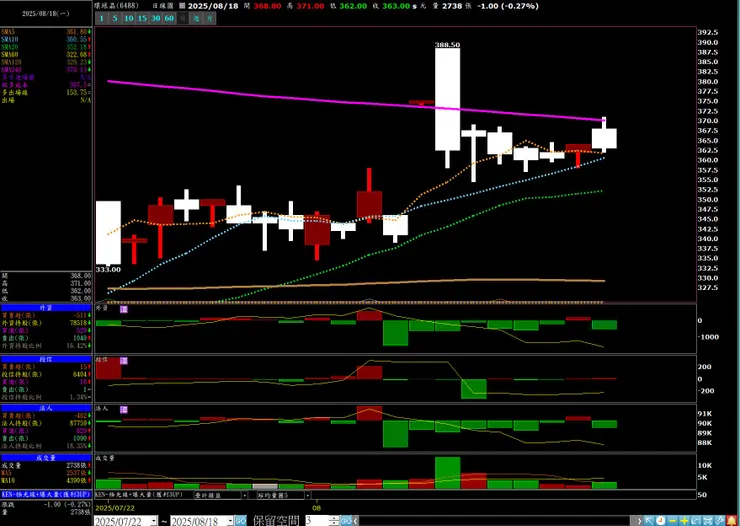Image resolution: width=740 pixels, height=526 pixels.
Task: Switch to the 30-minute timeframe button
Action: pyautogui.click(x=156, y=18)
